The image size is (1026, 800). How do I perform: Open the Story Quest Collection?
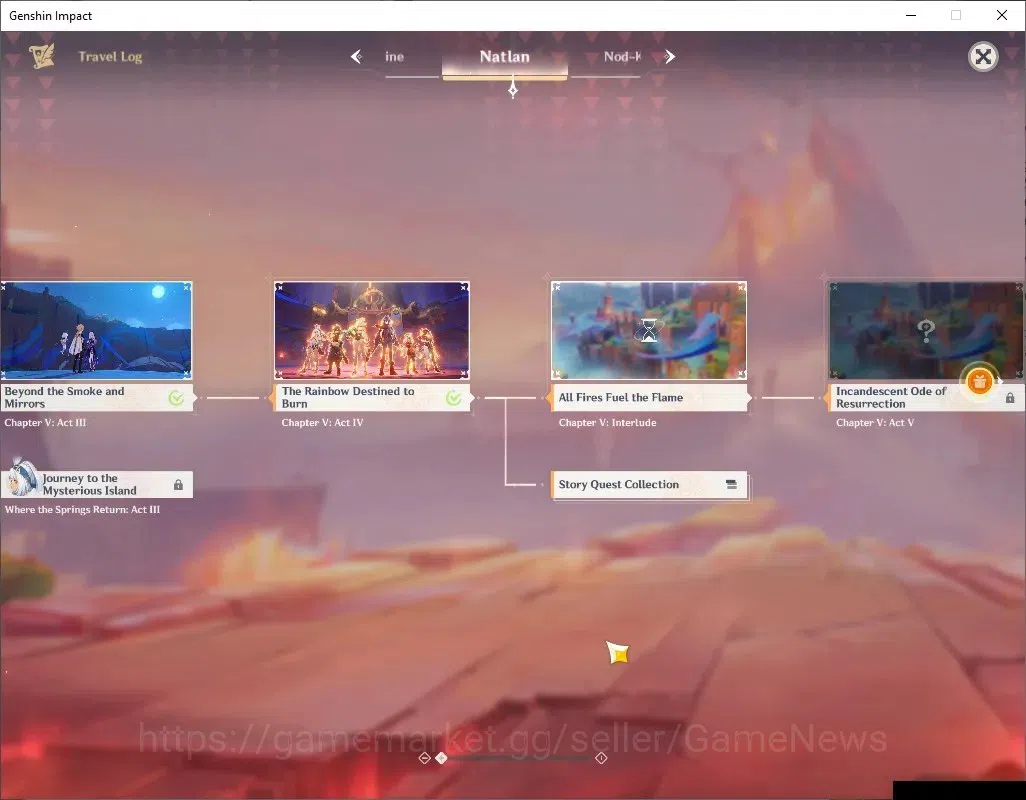coord(649,485)
